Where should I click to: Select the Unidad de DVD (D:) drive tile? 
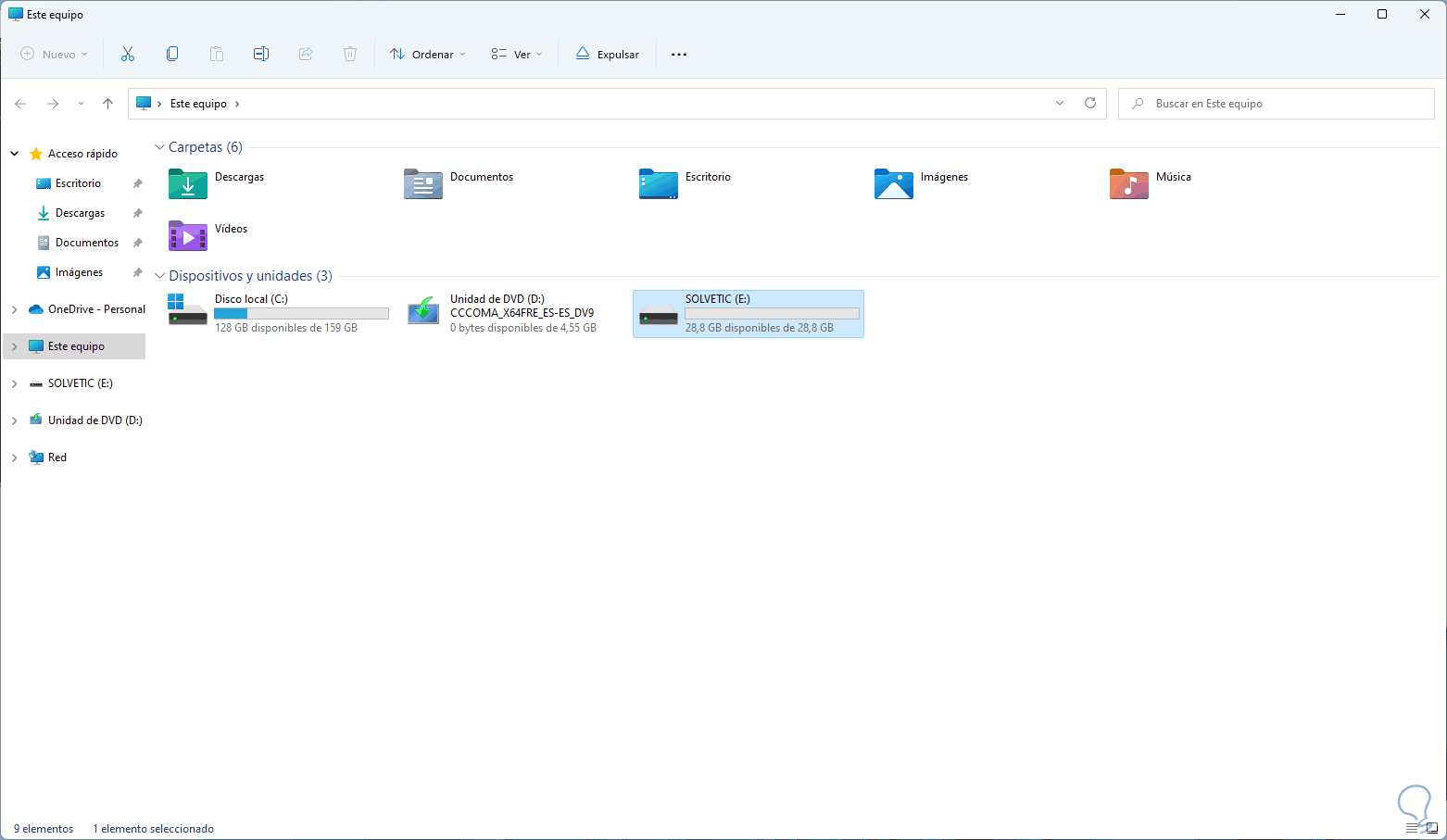point(514,314)
